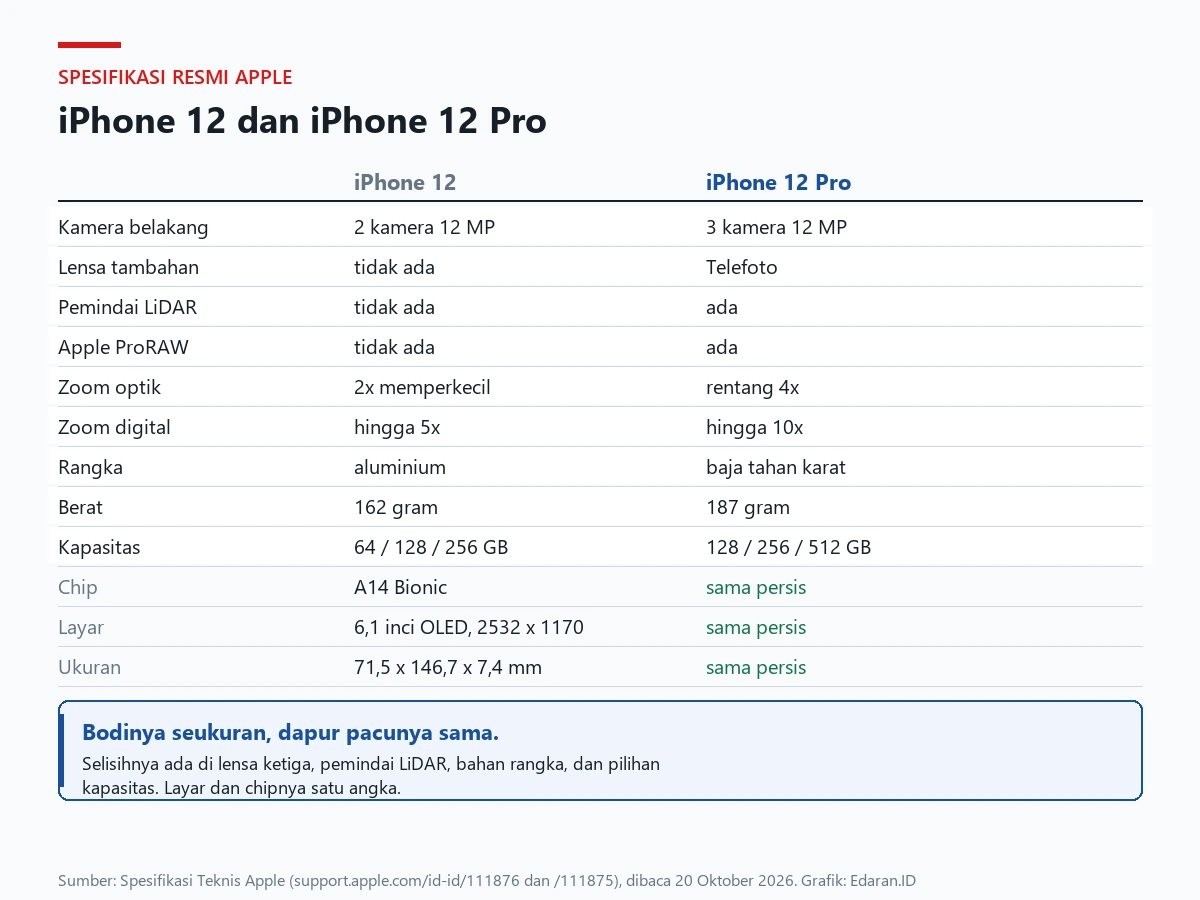
Task: Click 'sama persis' in the Layar row
Action: (756, 627)
